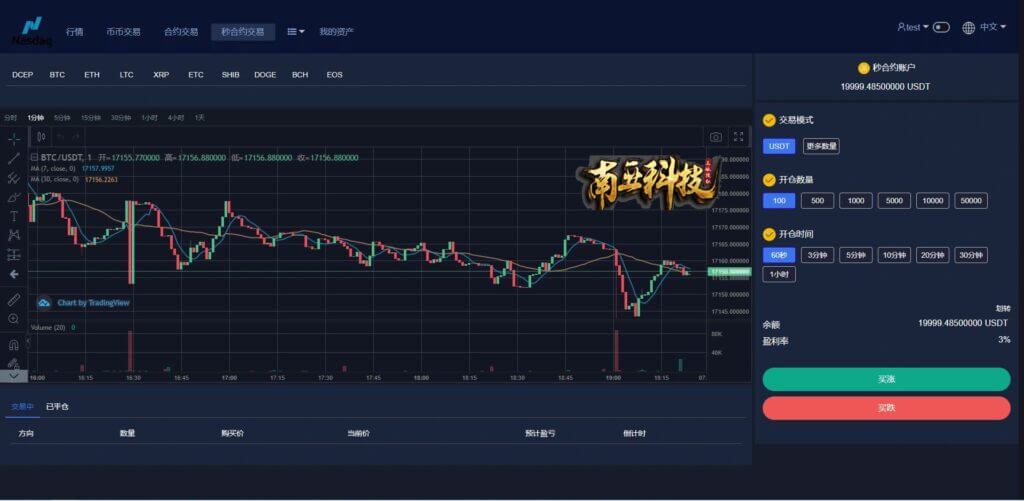
Task: Select the text annotation tool
Action: [x=14, y=216]
